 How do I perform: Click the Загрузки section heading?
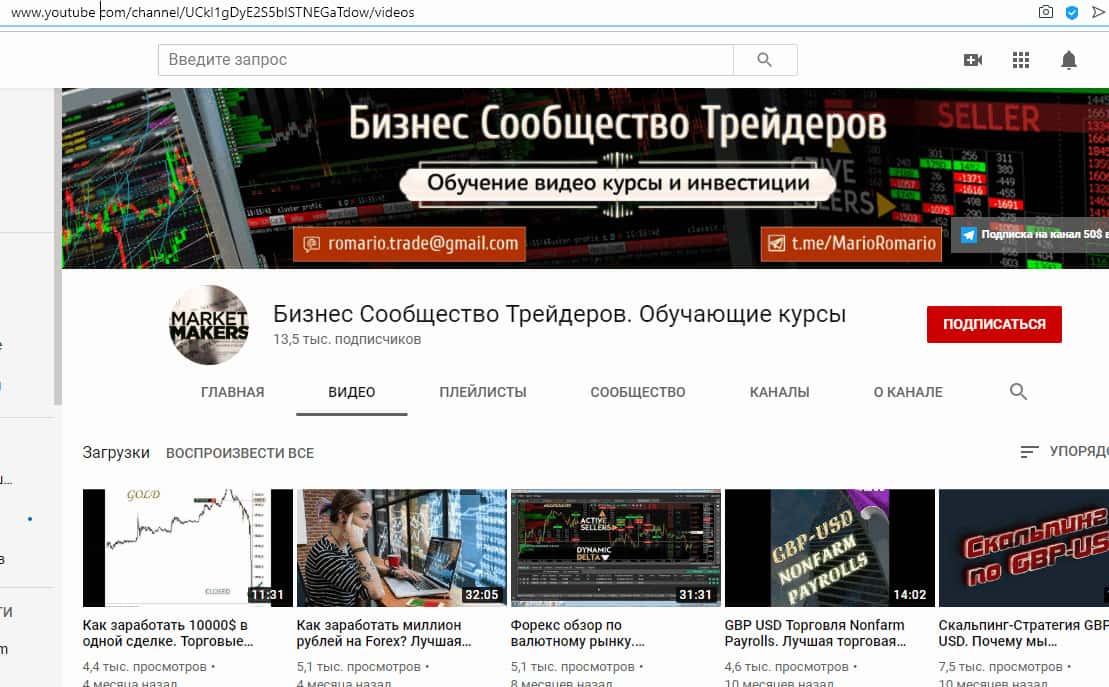(116, 452)
